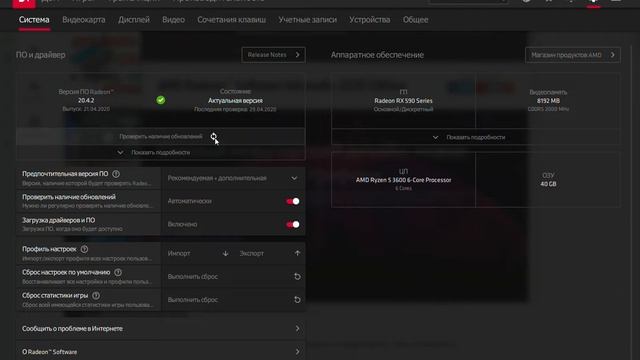Screen dimensions: 640x360
Task: Toggle Загрузка драйверов и ПО switch
Action: coord(293,224)
